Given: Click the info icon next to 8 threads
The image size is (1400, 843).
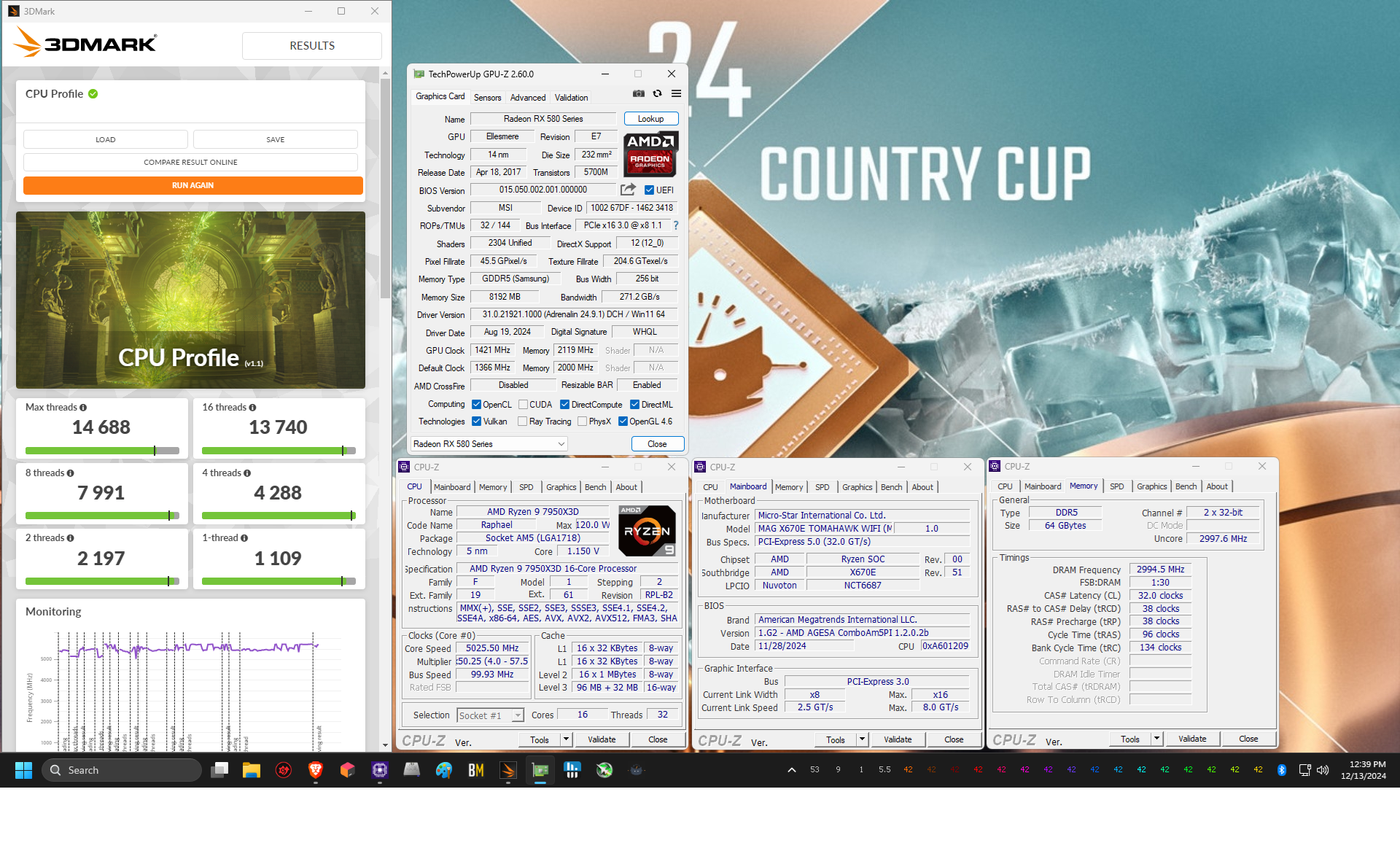Looking at the screenshot, I should pyautogui.click(x=70, y=473).
